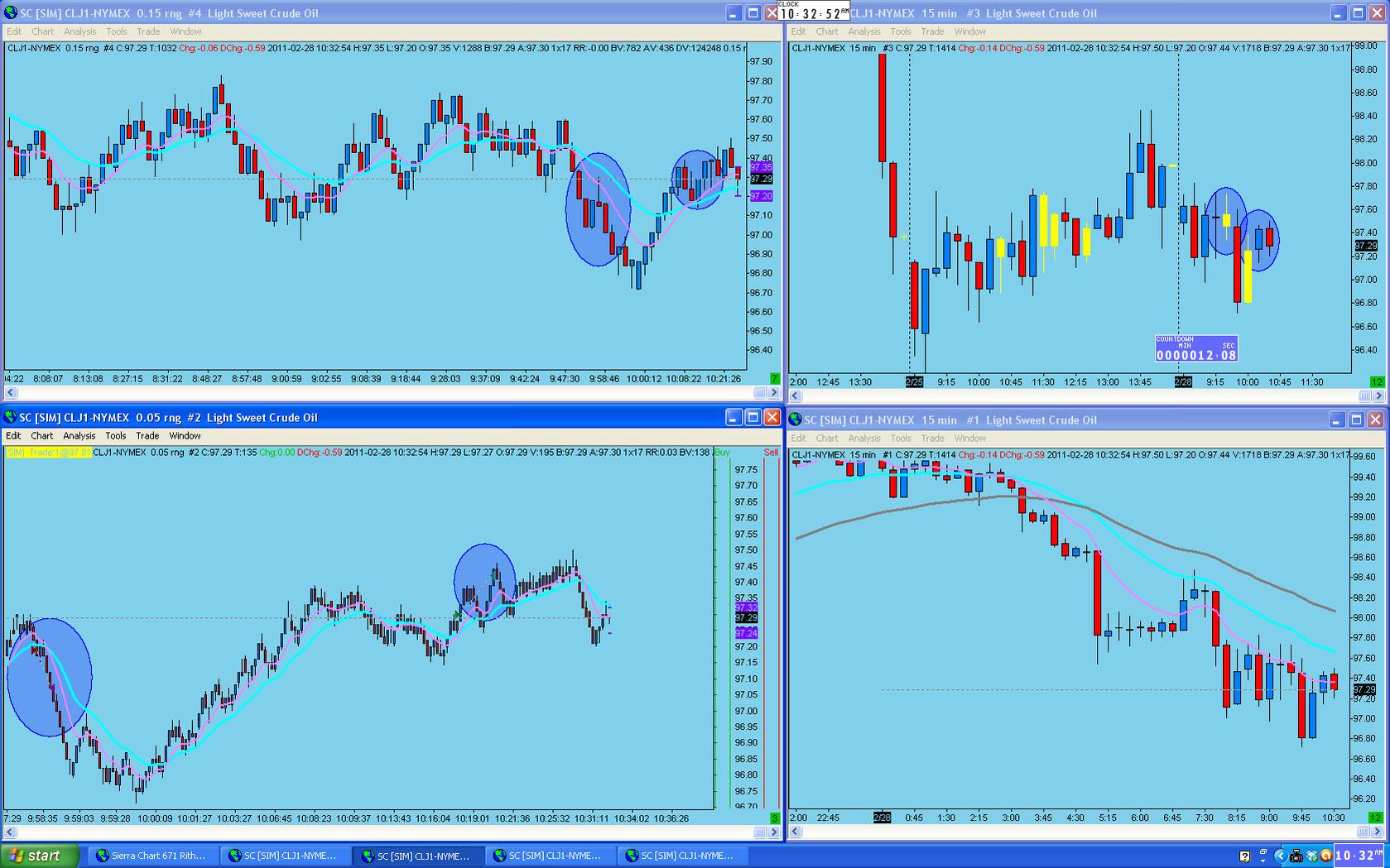Open the Tools menu in the #2 chart window
Viewport: 1390px width, 868px height.
(116, 436)
